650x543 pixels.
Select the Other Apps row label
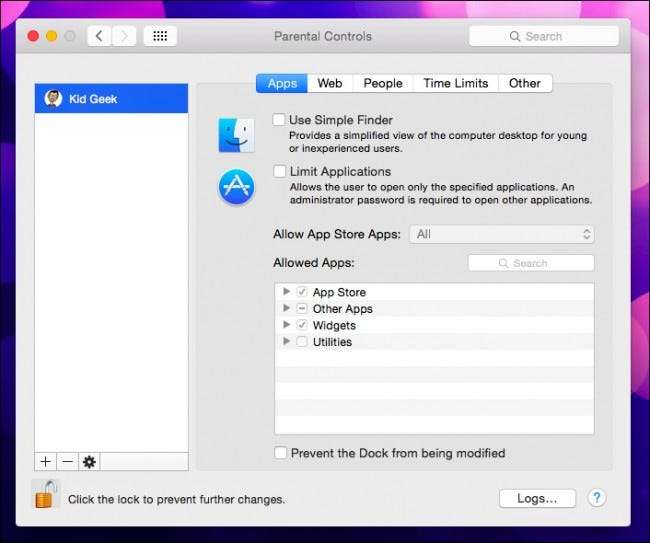343,309
